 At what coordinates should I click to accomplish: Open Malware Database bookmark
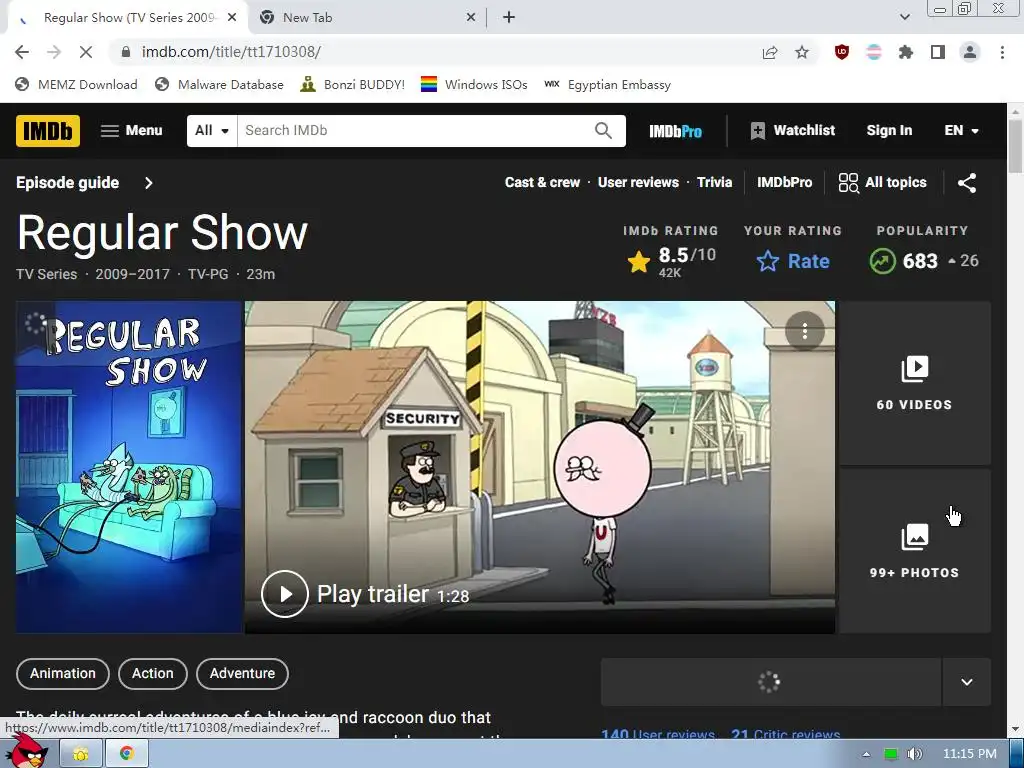(x=219, y=85)
